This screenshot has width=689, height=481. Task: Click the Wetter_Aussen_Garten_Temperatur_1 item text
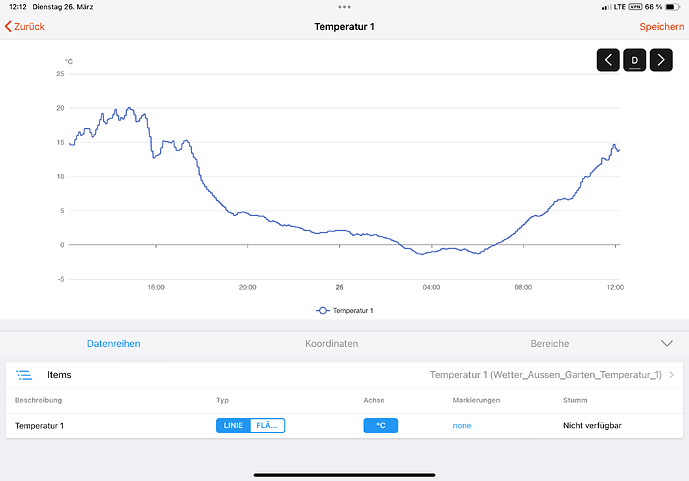point(545,375)
